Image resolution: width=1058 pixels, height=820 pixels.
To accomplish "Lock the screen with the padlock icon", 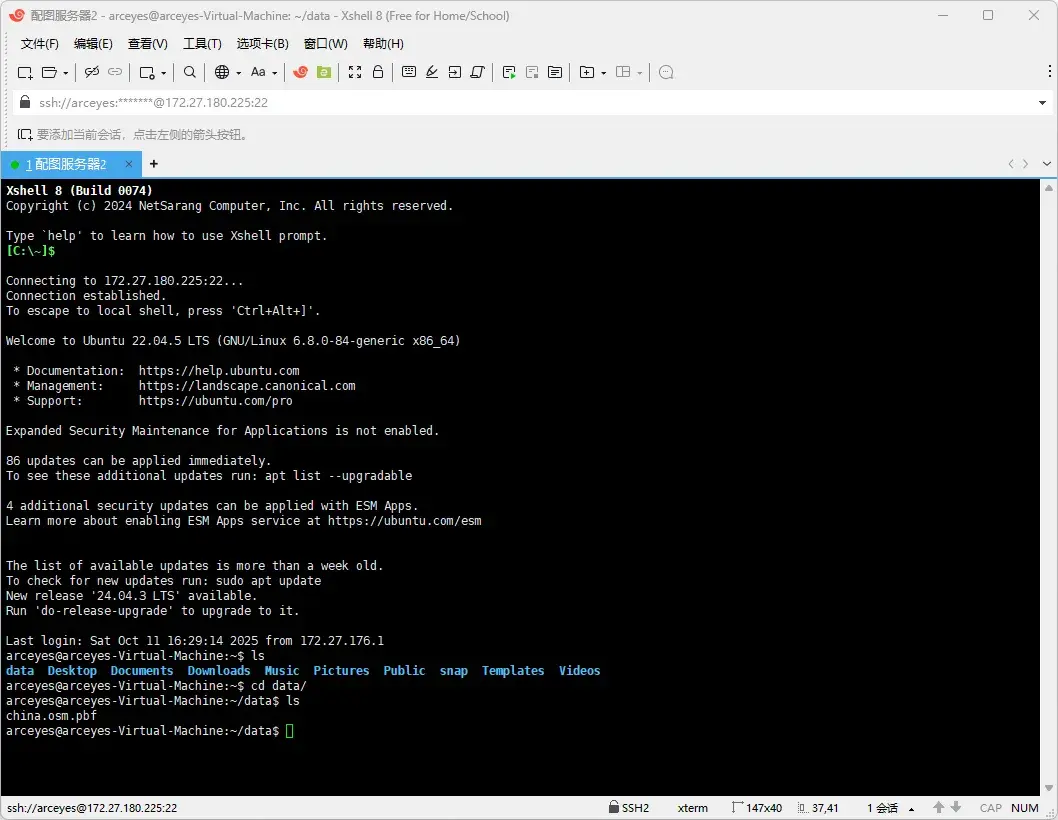I will pyautogui.click(x=378, y=72).
